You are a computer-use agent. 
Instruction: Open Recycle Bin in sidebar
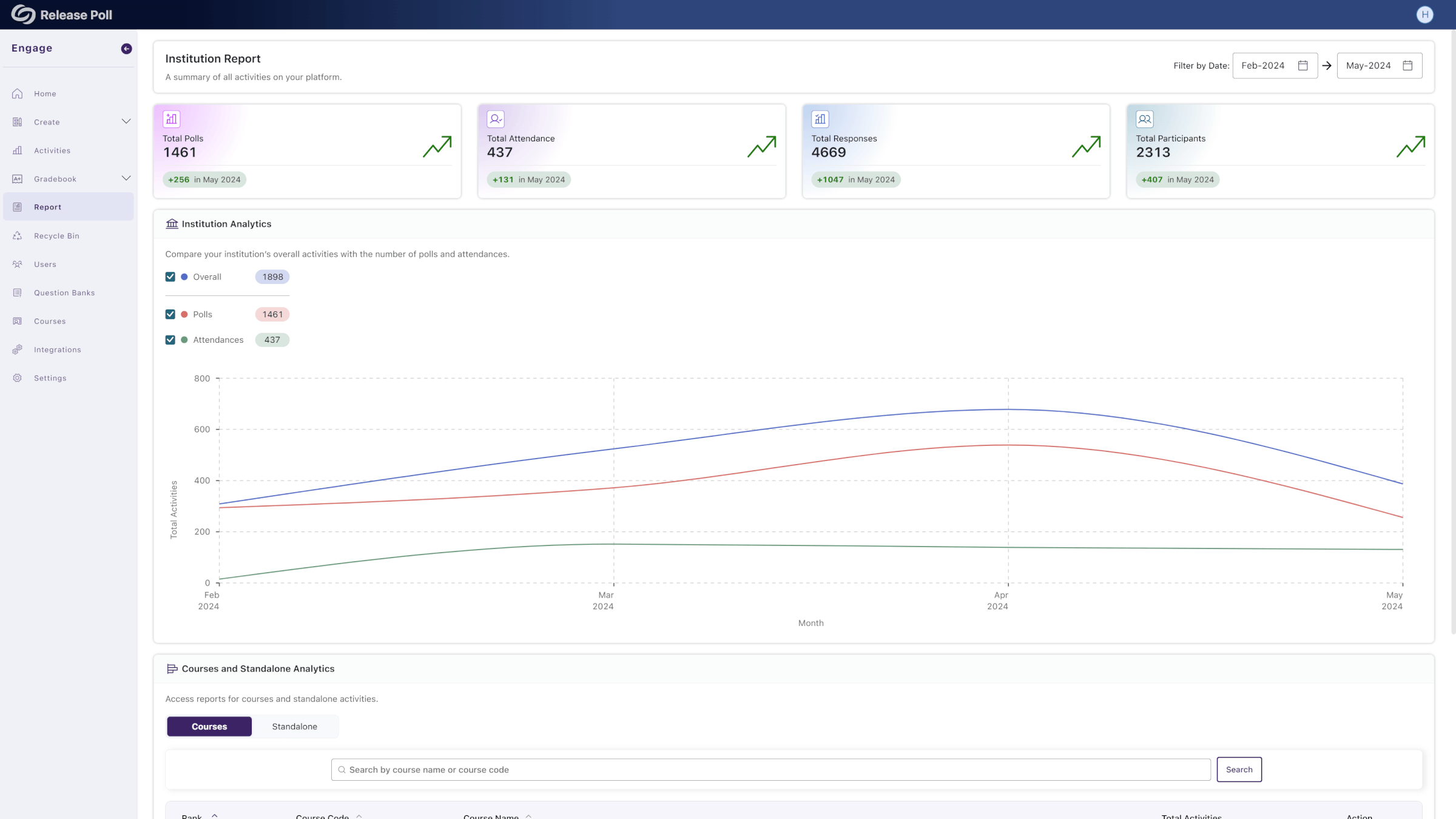tap(69, 236)
